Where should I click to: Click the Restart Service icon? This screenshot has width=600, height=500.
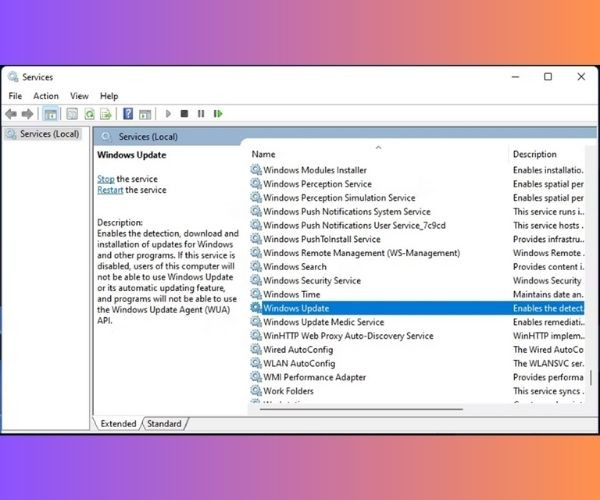(218, 114)
